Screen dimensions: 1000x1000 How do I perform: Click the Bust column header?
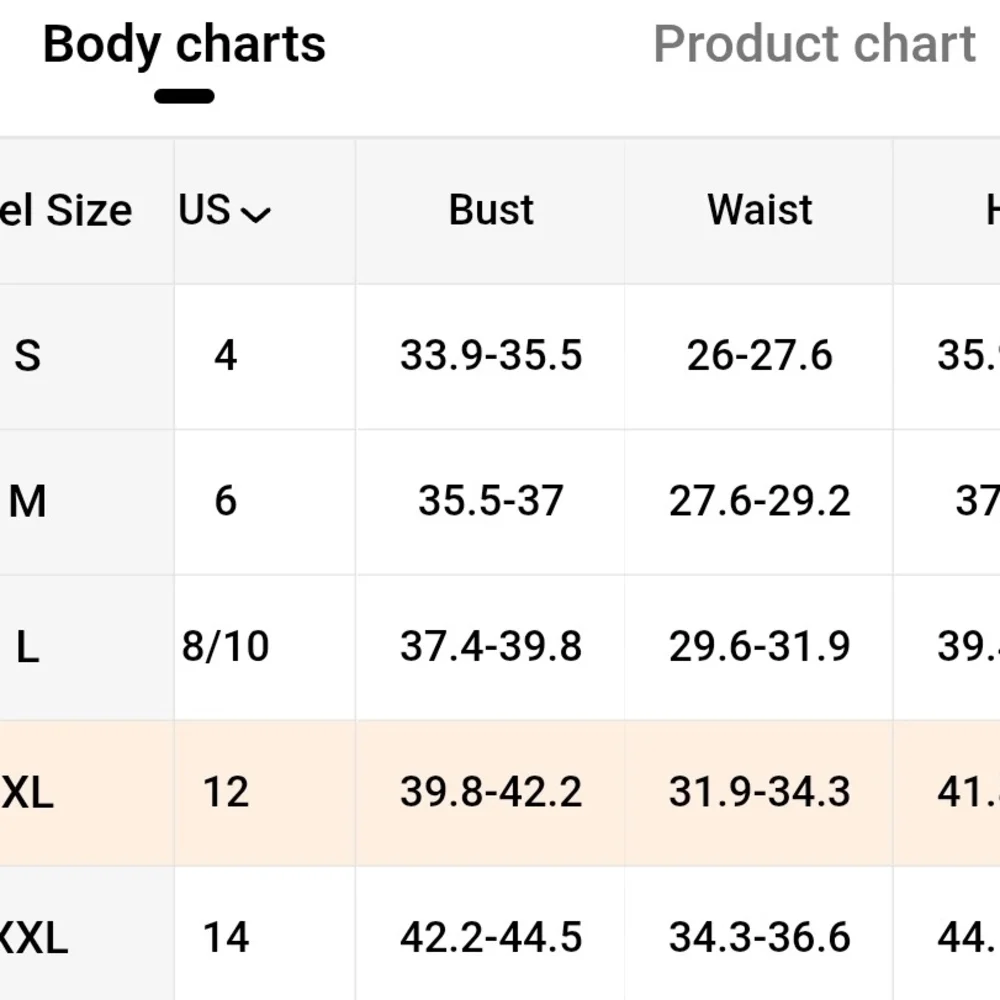[x=491, y=211]
